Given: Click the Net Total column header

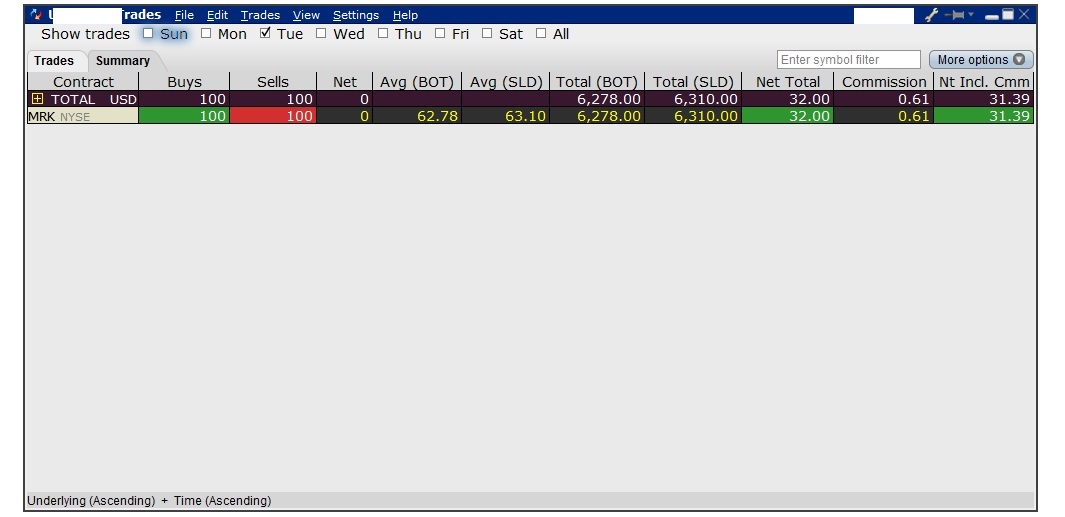Looking at the screenshot, I should point(788,82).
